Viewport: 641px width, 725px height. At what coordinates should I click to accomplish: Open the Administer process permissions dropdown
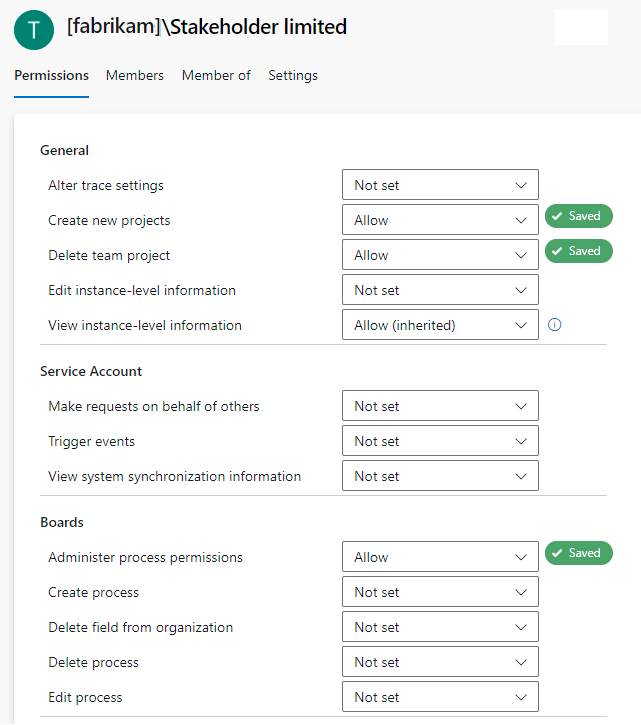coord(440,557)
